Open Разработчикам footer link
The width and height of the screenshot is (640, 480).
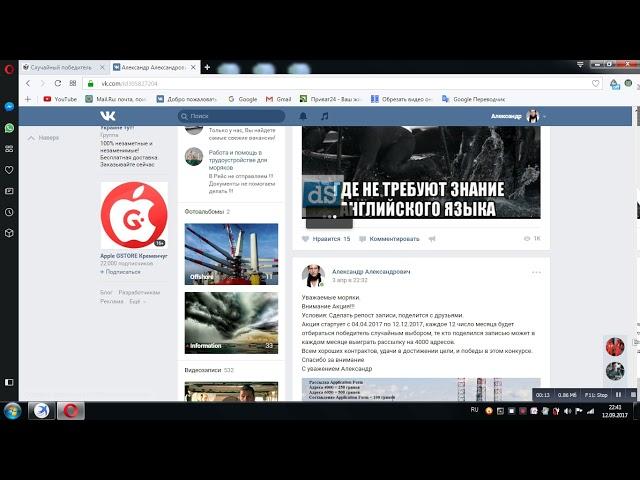pyautogui.click(x=139, y=293)
